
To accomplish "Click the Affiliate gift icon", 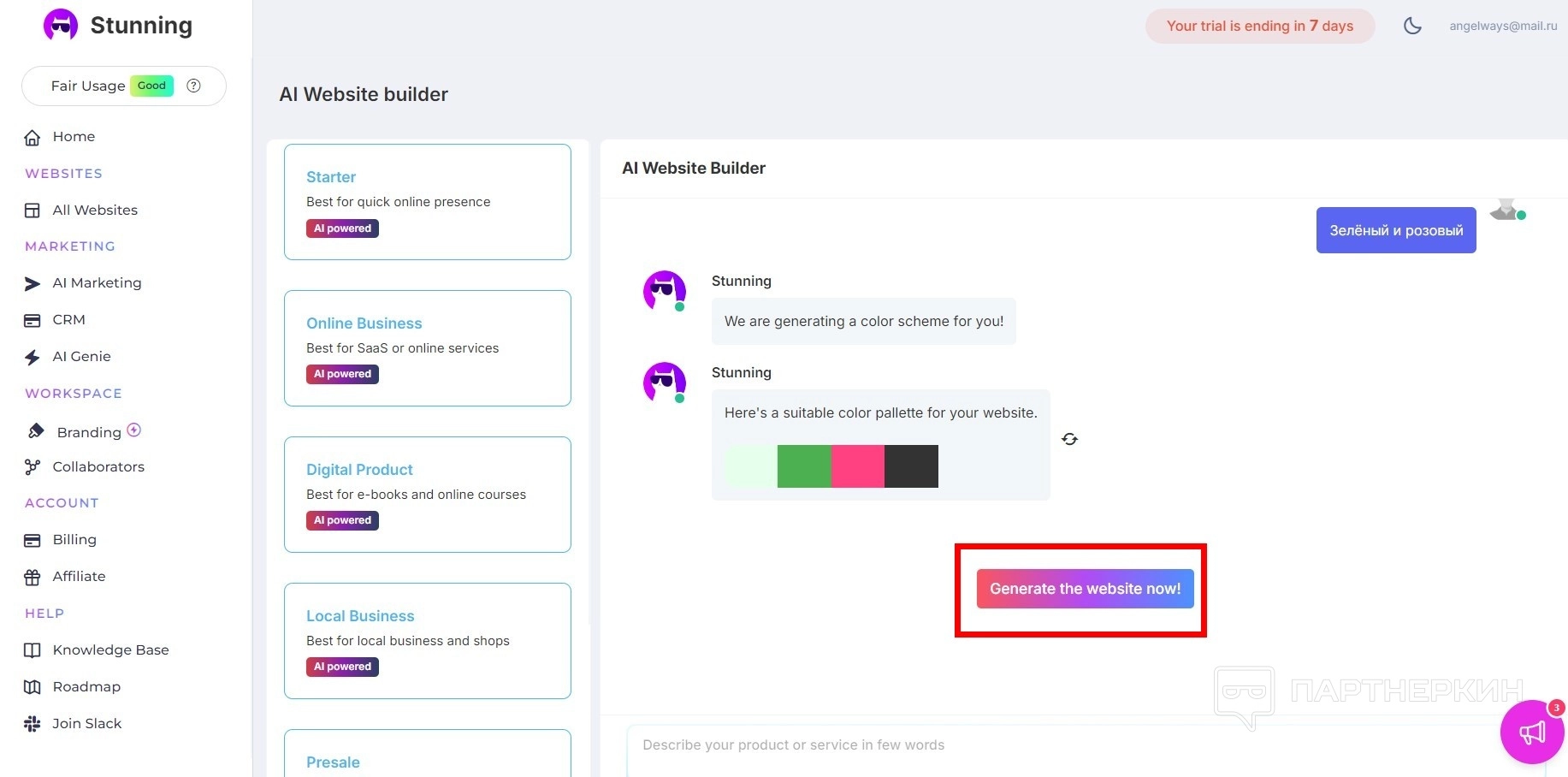I will (x=33, y=577).
